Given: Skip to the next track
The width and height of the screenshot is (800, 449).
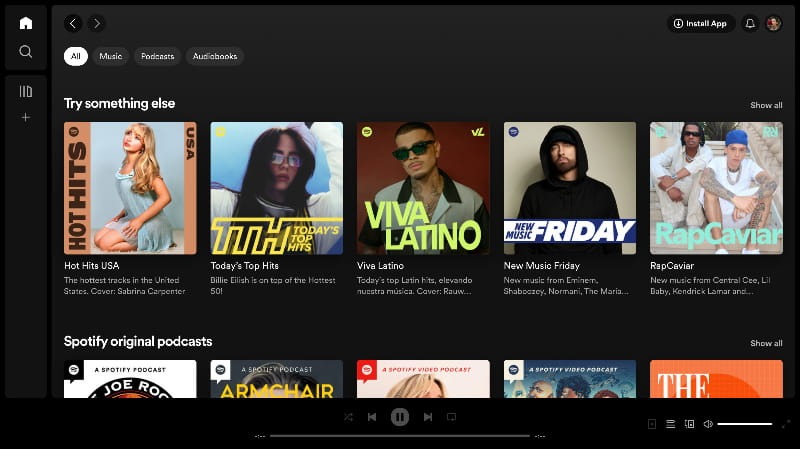Looking at the screenshot, I should coord(428,417).
